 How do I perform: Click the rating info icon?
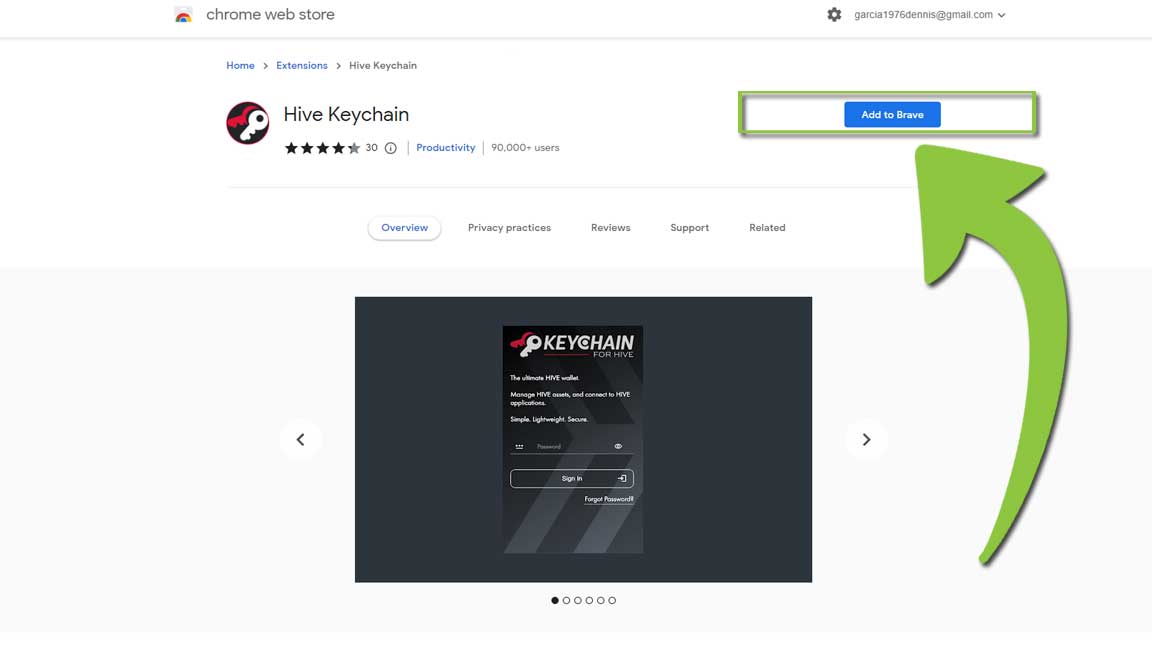point(391,148)
